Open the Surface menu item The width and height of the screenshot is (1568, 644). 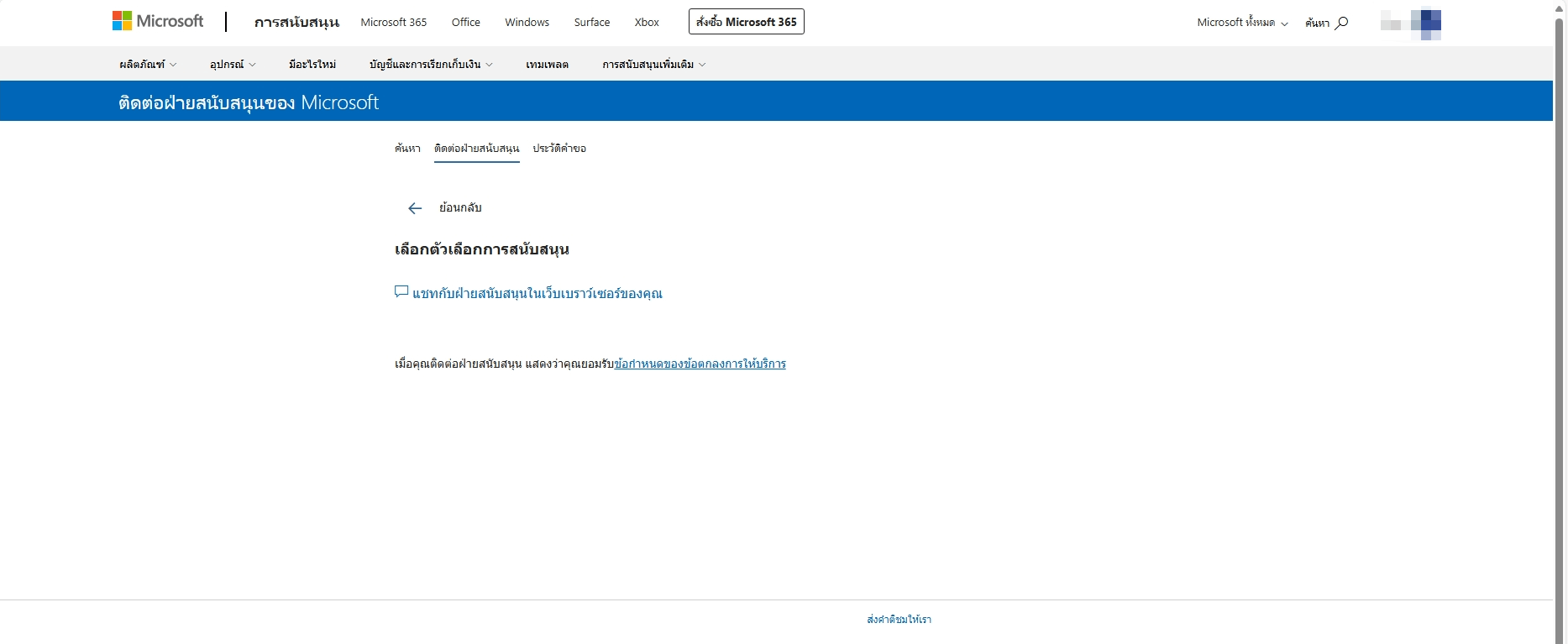pos(592,22)
